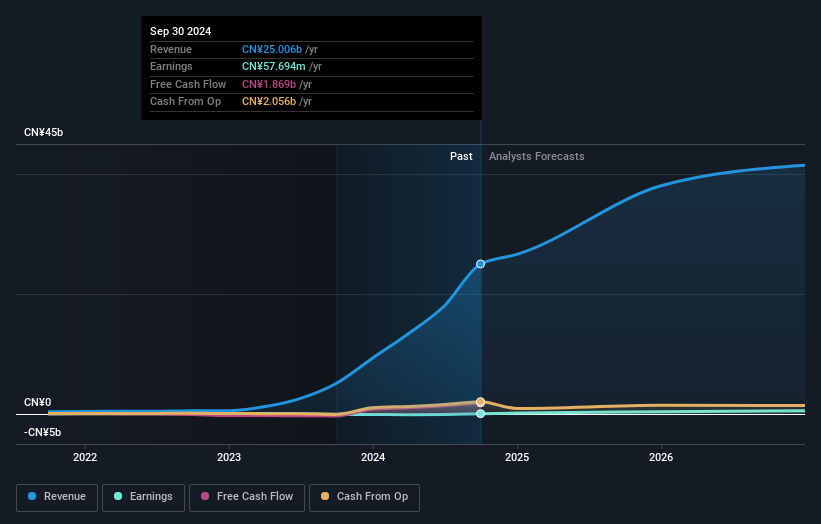Click the Cash From Op data point marker
This screenshot has width=821, height=524.
pos(480,402)
